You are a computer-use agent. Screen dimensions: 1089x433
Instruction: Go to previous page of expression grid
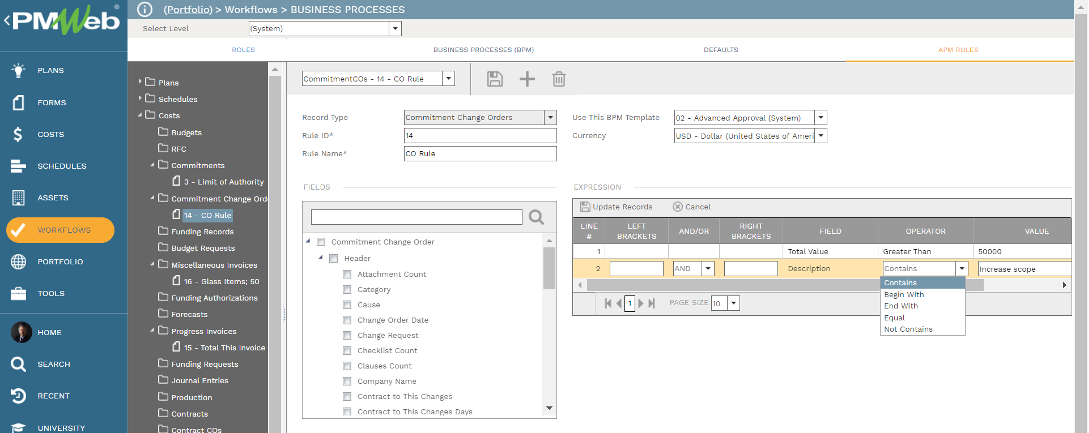(619, 303)
